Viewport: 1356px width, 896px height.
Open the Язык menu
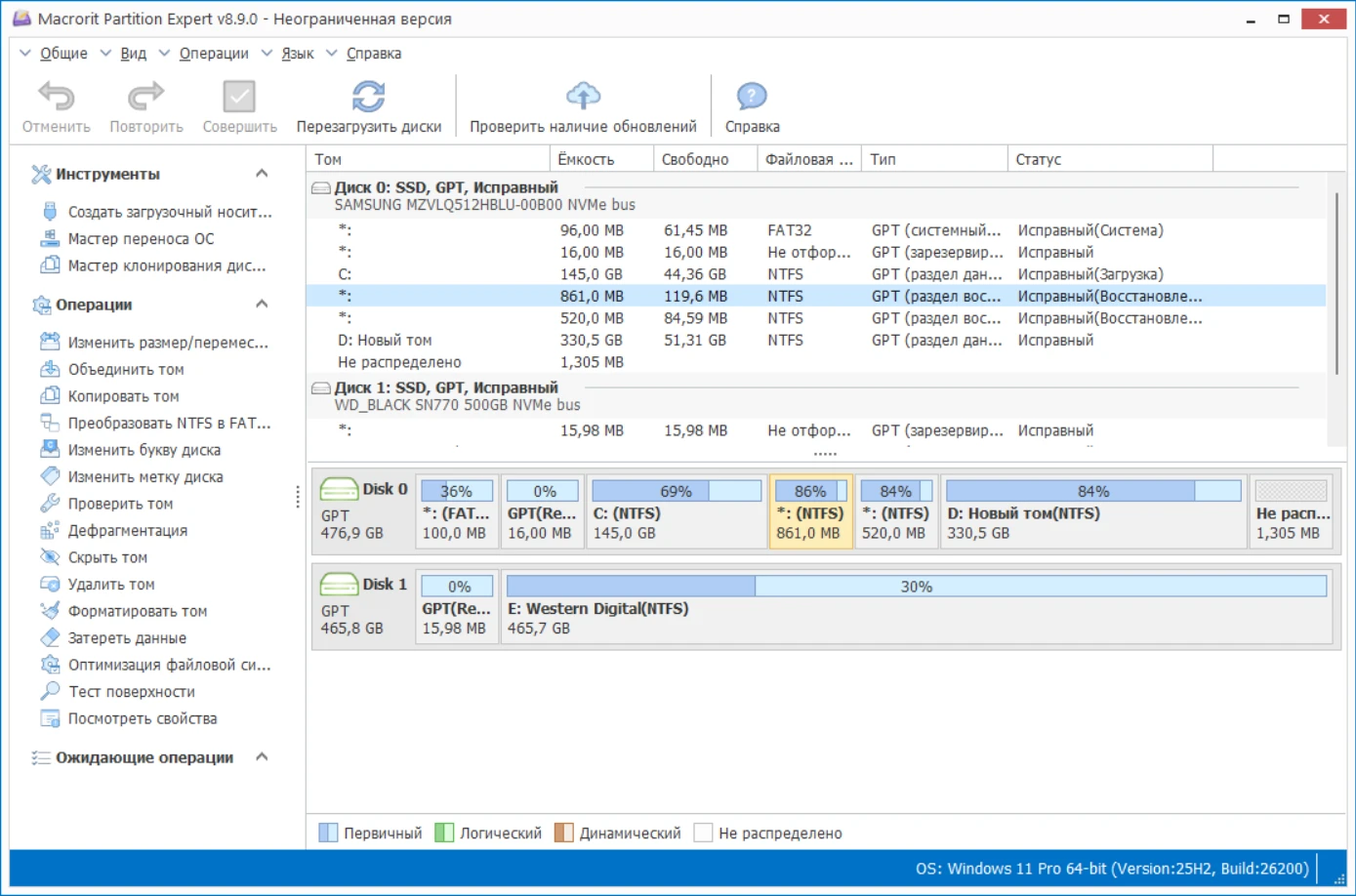coord(297,54)
